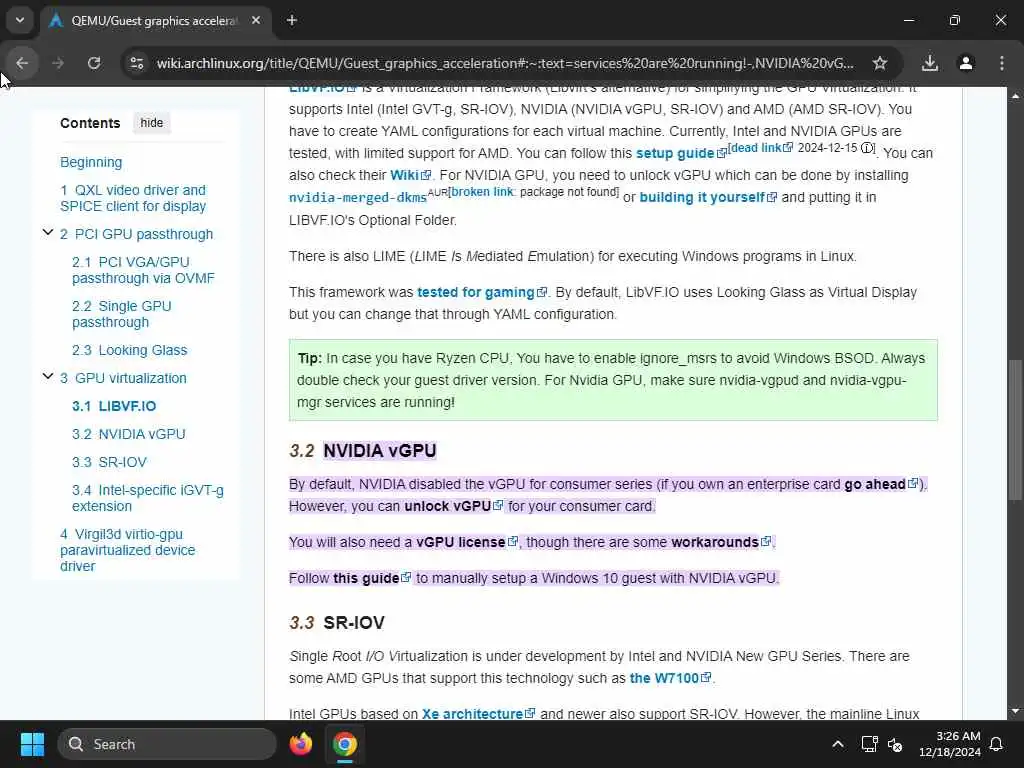
Task: Open the workarounds link
Action: click(721, 542)
